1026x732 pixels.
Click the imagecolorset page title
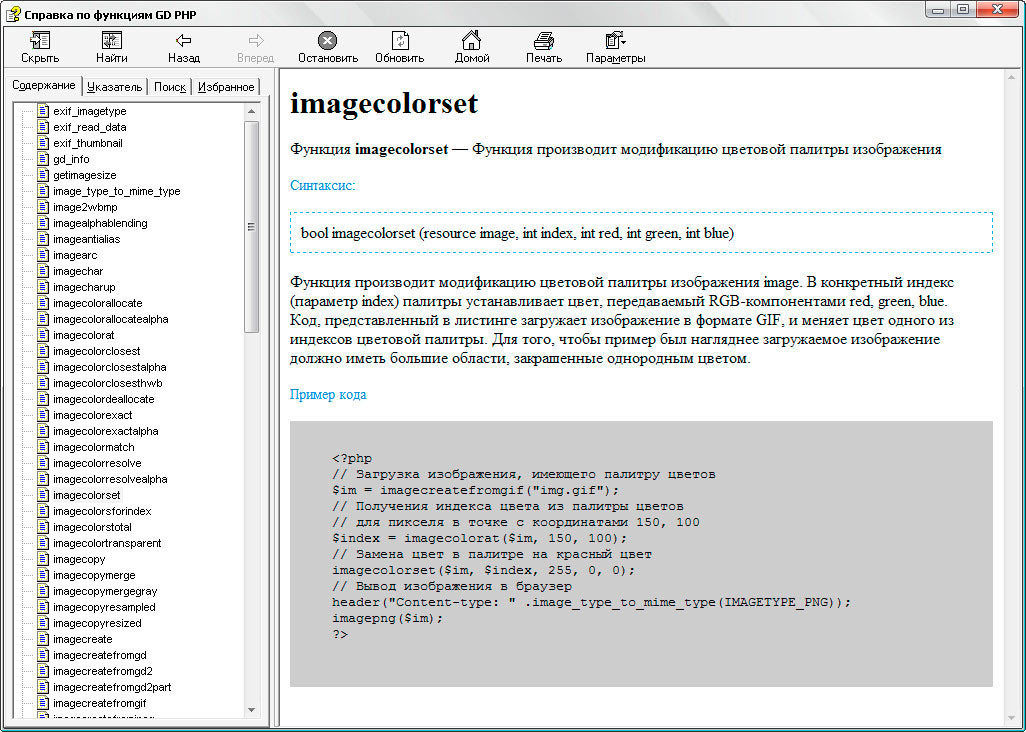tap(384, 103)
